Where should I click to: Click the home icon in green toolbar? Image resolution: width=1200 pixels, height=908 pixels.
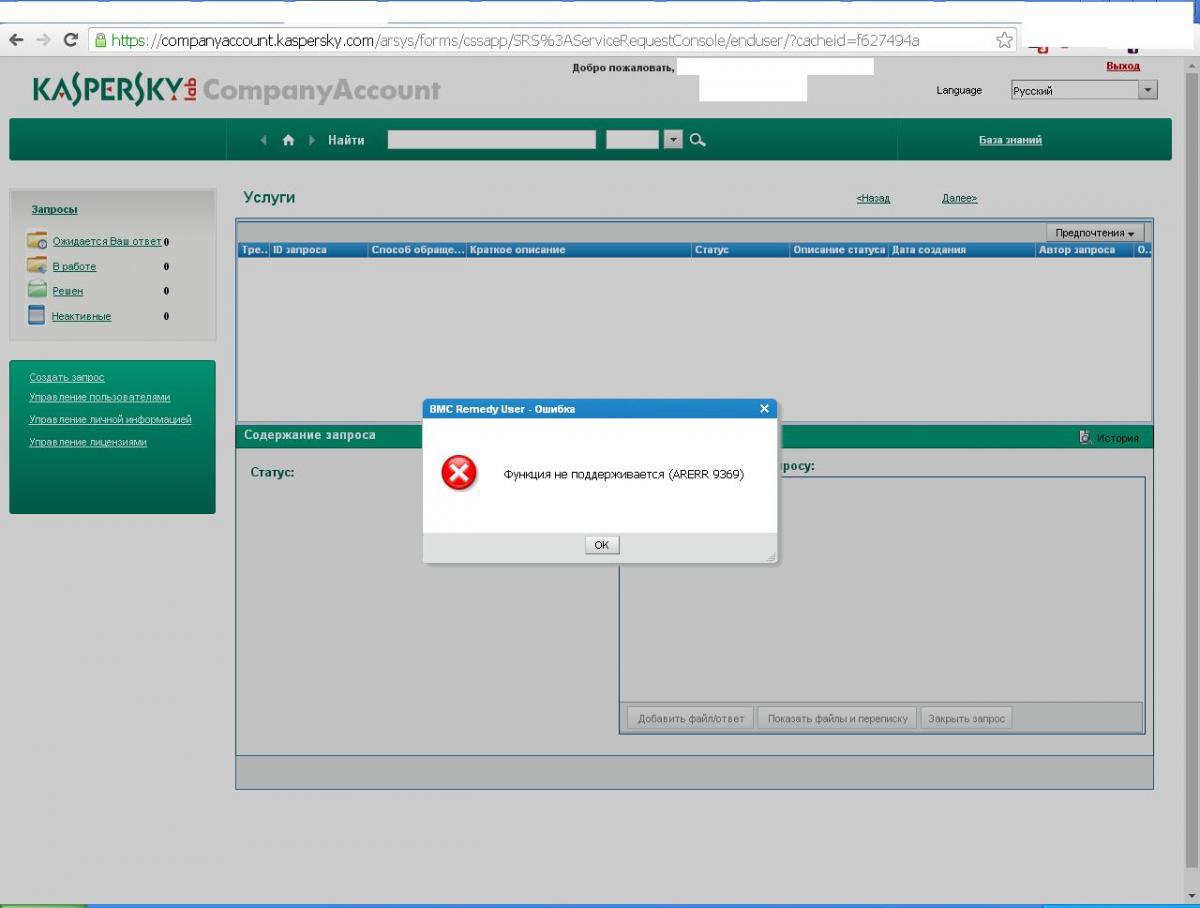click(289, 140)
